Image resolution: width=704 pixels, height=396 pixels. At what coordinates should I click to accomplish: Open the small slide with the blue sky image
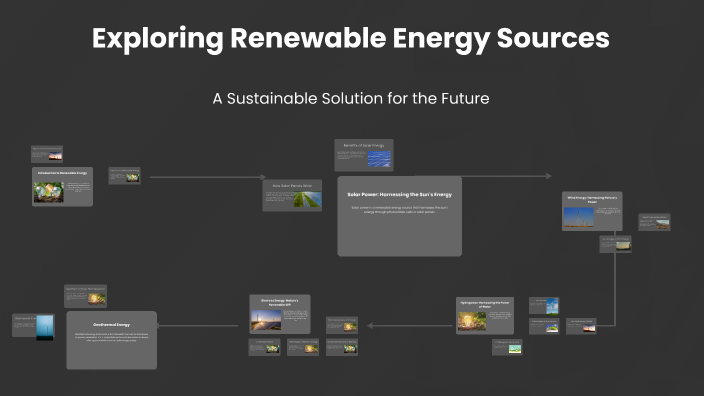tap(544, 306)
